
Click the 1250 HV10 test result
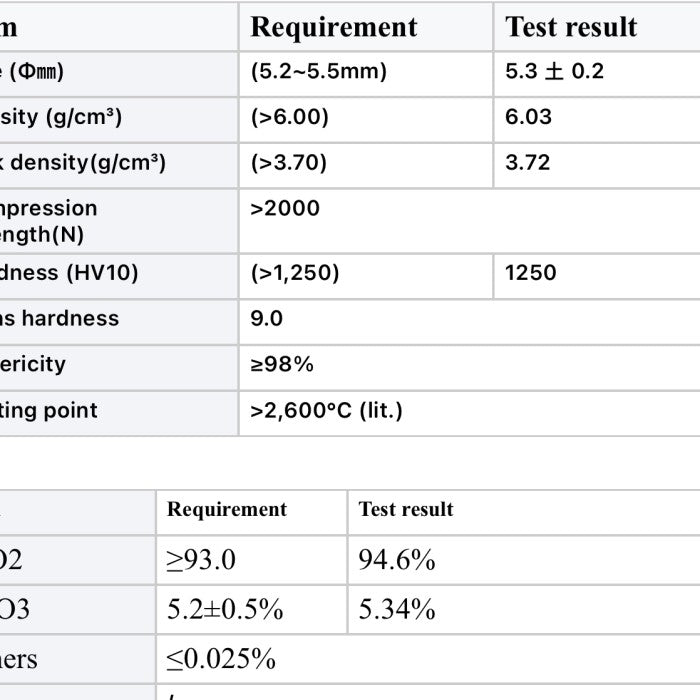coord(530,273)
